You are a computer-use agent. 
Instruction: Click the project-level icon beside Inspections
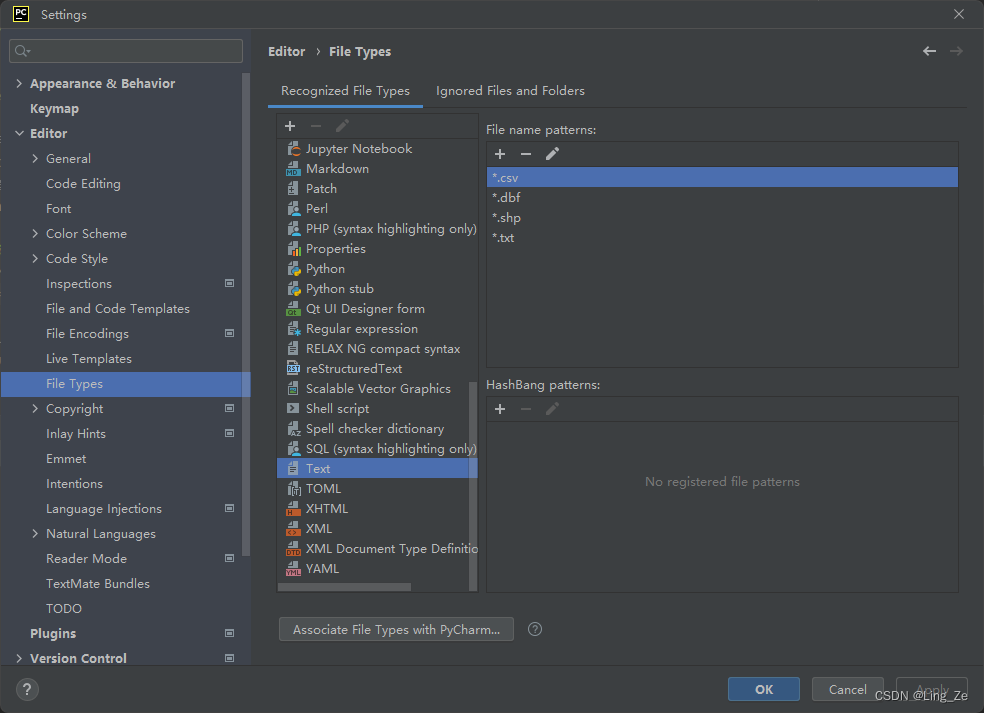coord(230,284)
